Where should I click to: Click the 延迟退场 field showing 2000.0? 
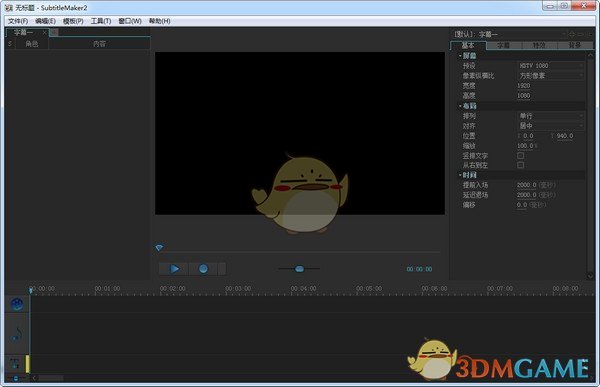click(527, 195)
